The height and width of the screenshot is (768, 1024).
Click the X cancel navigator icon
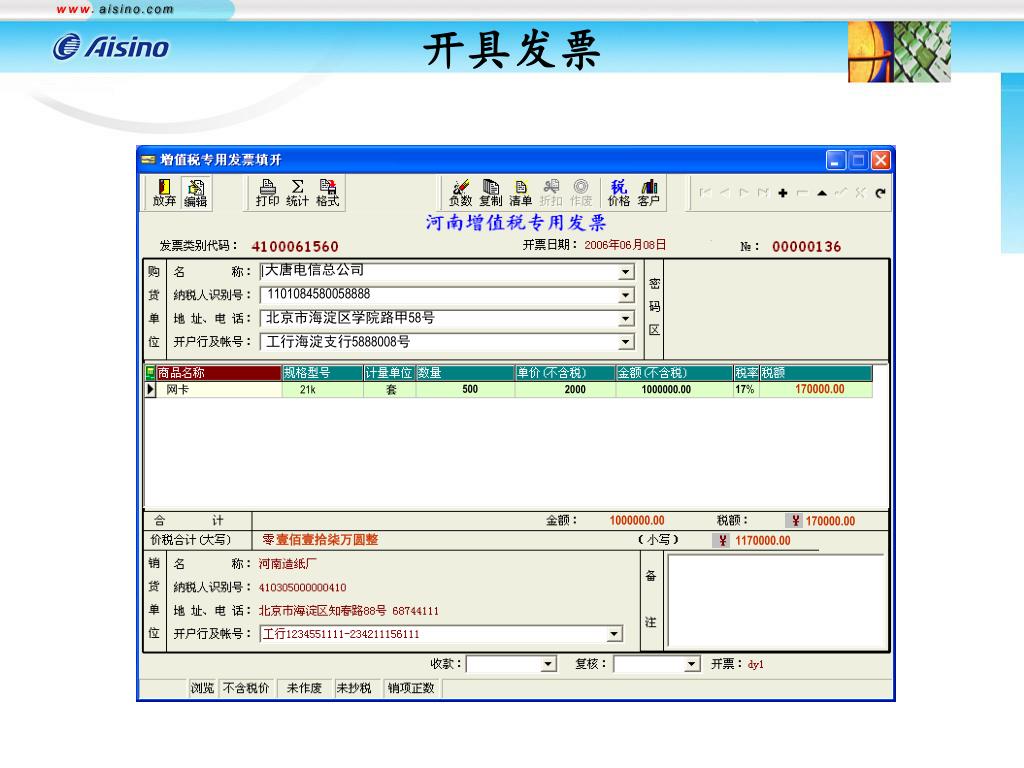tap(861, 193)
